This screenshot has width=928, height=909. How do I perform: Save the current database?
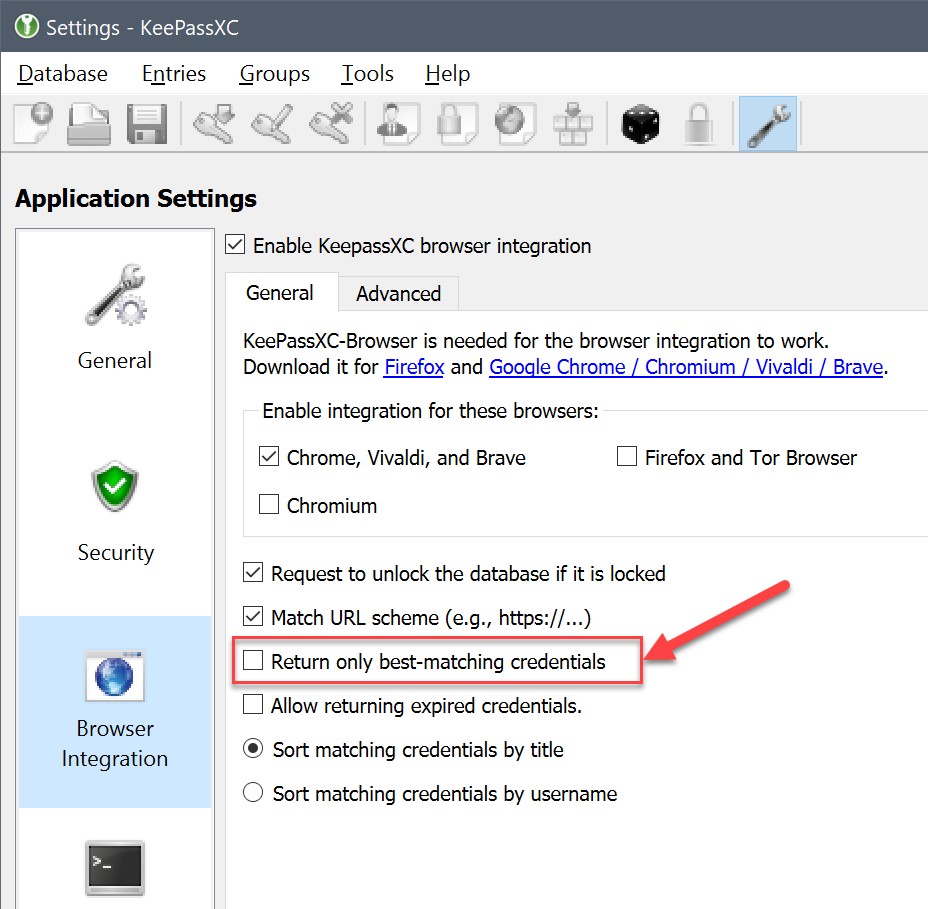(x=146, y=122)
